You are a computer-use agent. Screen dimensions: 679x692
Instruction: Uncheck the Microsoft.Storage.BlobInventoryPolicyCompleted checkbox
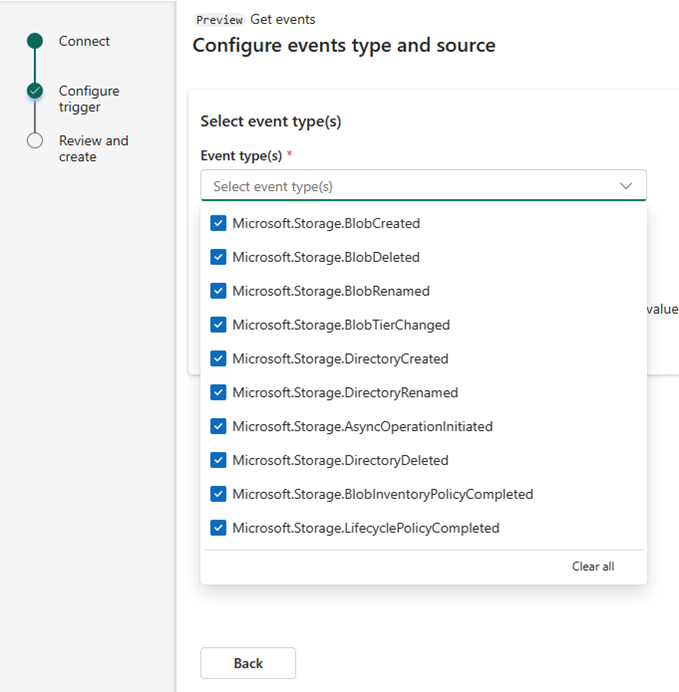pyautogui.click(x=218, y=494)
